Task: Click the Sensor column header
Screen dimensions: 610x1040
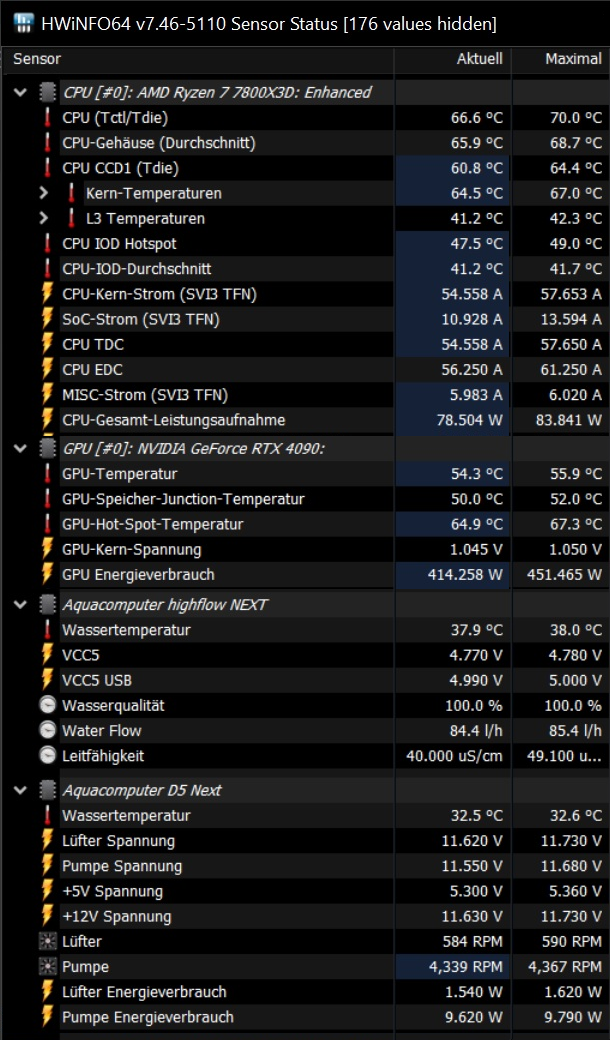Action: click(x=37, y=59)
